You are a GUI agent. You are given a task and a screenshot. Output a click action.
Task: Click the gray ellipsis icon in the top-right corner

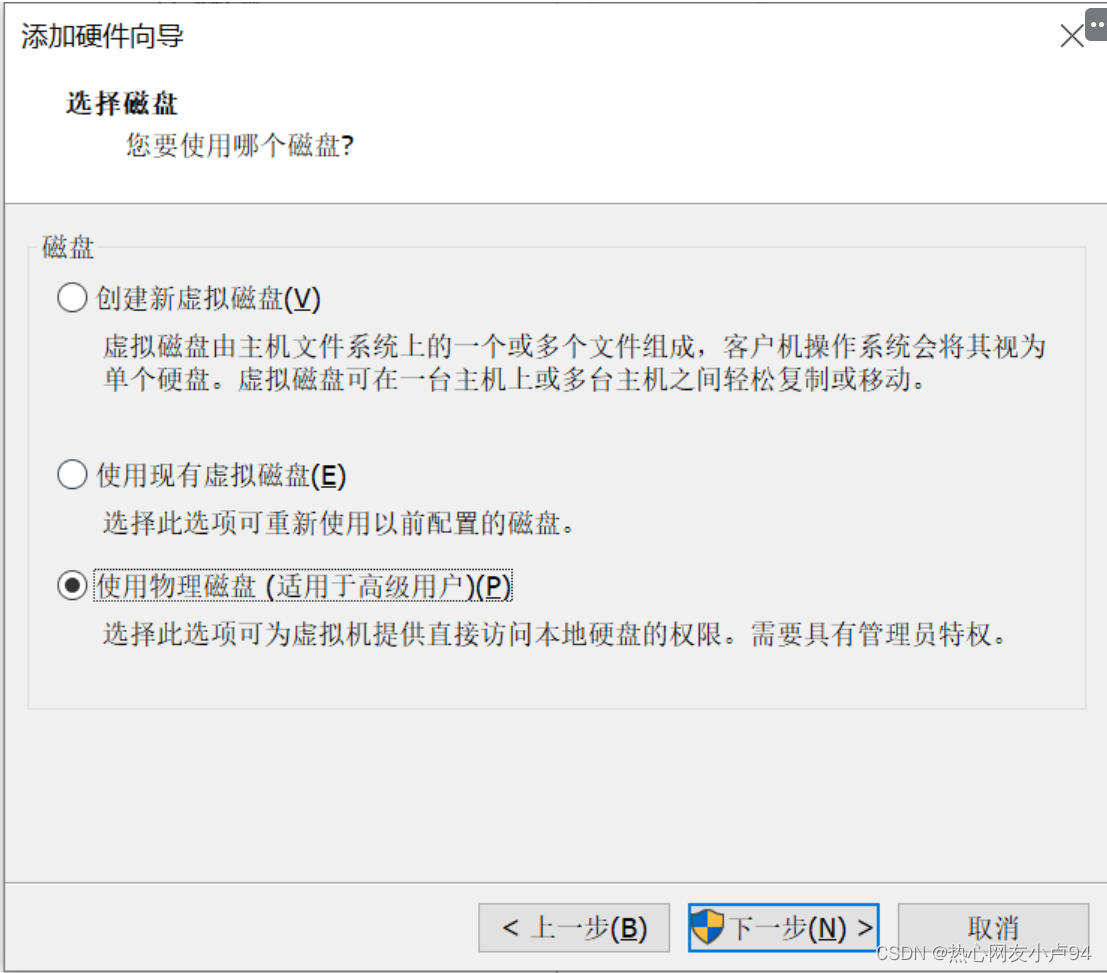click(x=1096, y=25)
